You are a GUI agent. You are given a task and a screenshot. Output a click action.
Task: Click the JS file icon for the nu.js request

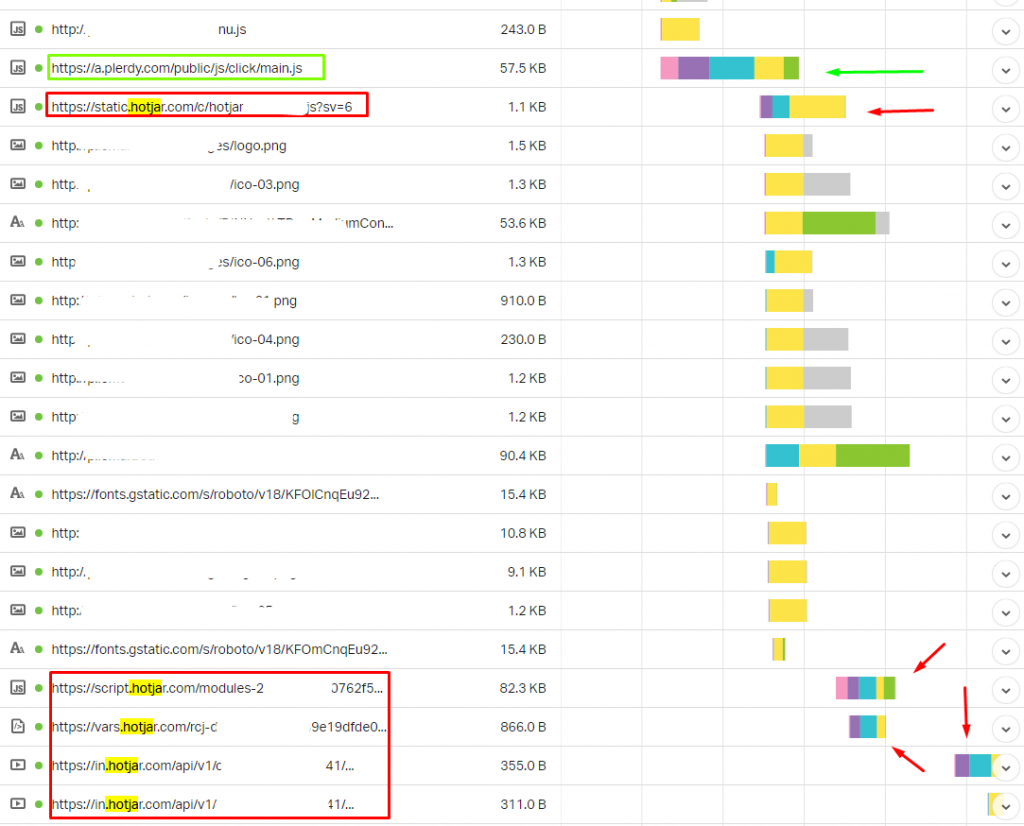pos(18,29)
